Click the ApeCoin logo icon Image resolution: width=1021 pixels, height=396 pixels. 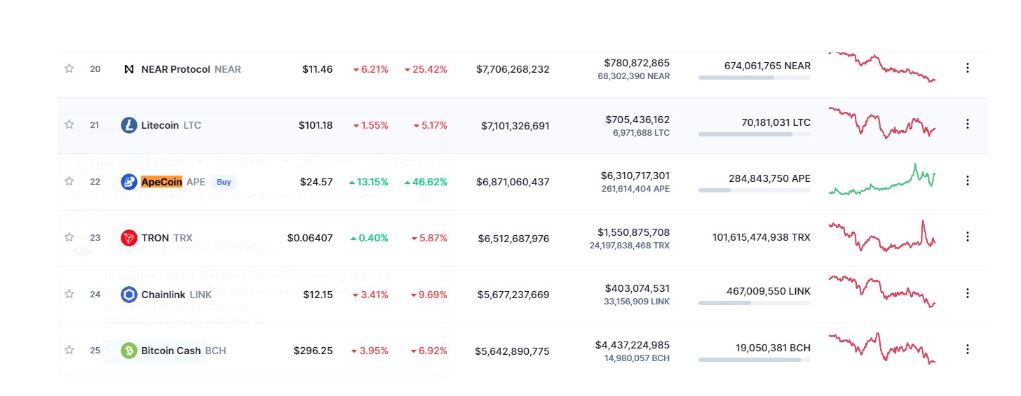[129, 182]
